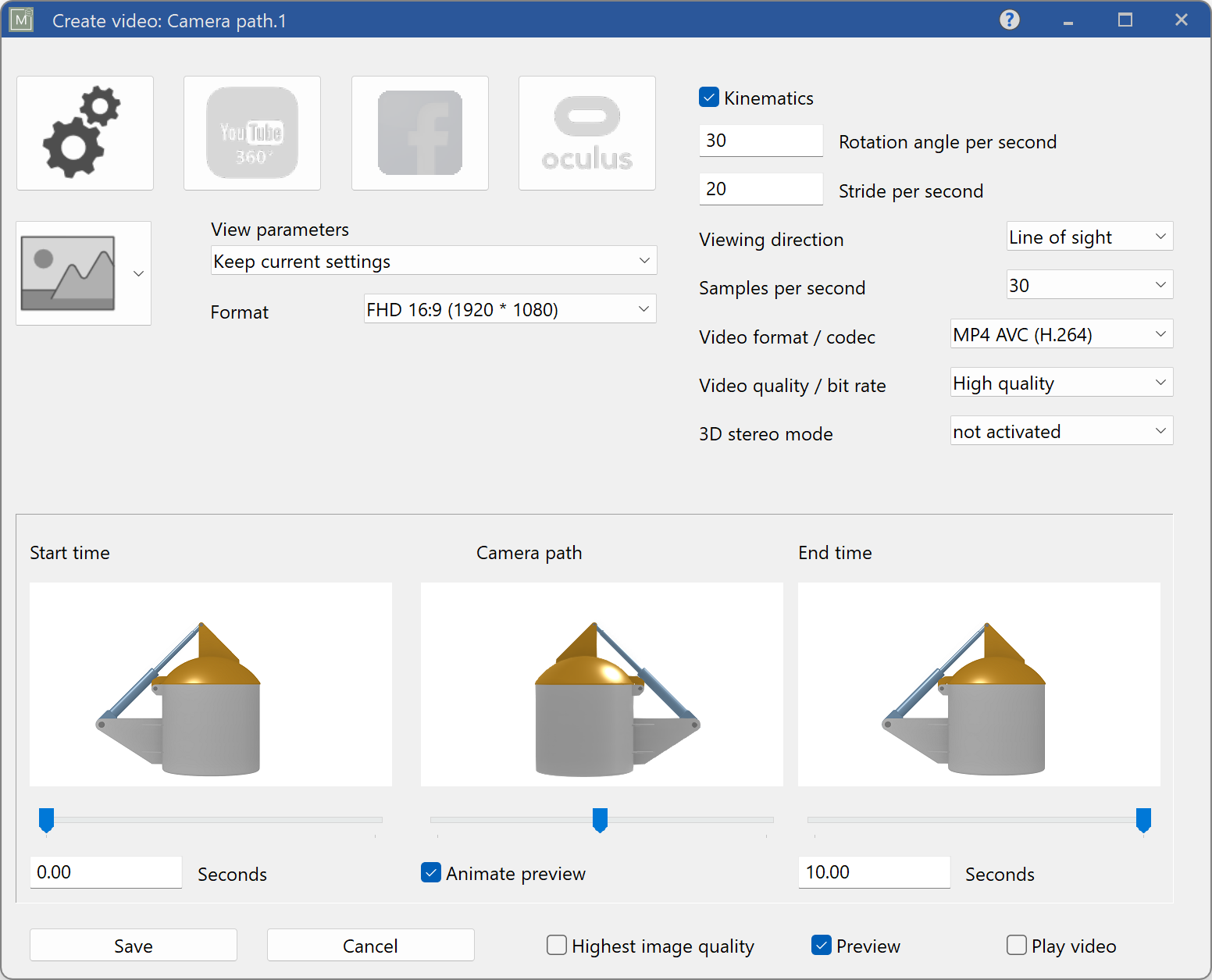
Task: Open the help question mark icon
Action: click(1009, 20)
